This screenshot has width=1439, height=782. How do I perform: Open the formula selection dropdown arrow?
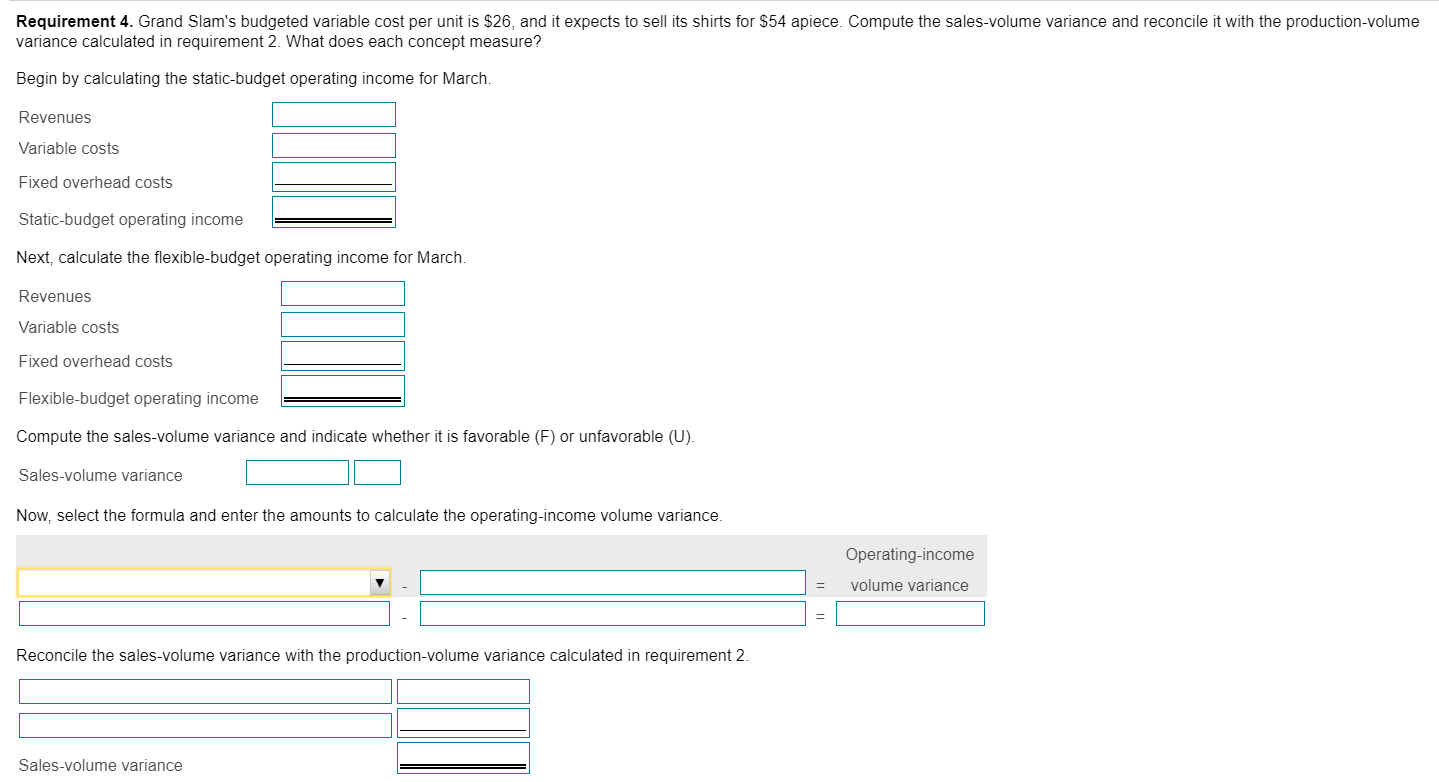pos(379,583)
